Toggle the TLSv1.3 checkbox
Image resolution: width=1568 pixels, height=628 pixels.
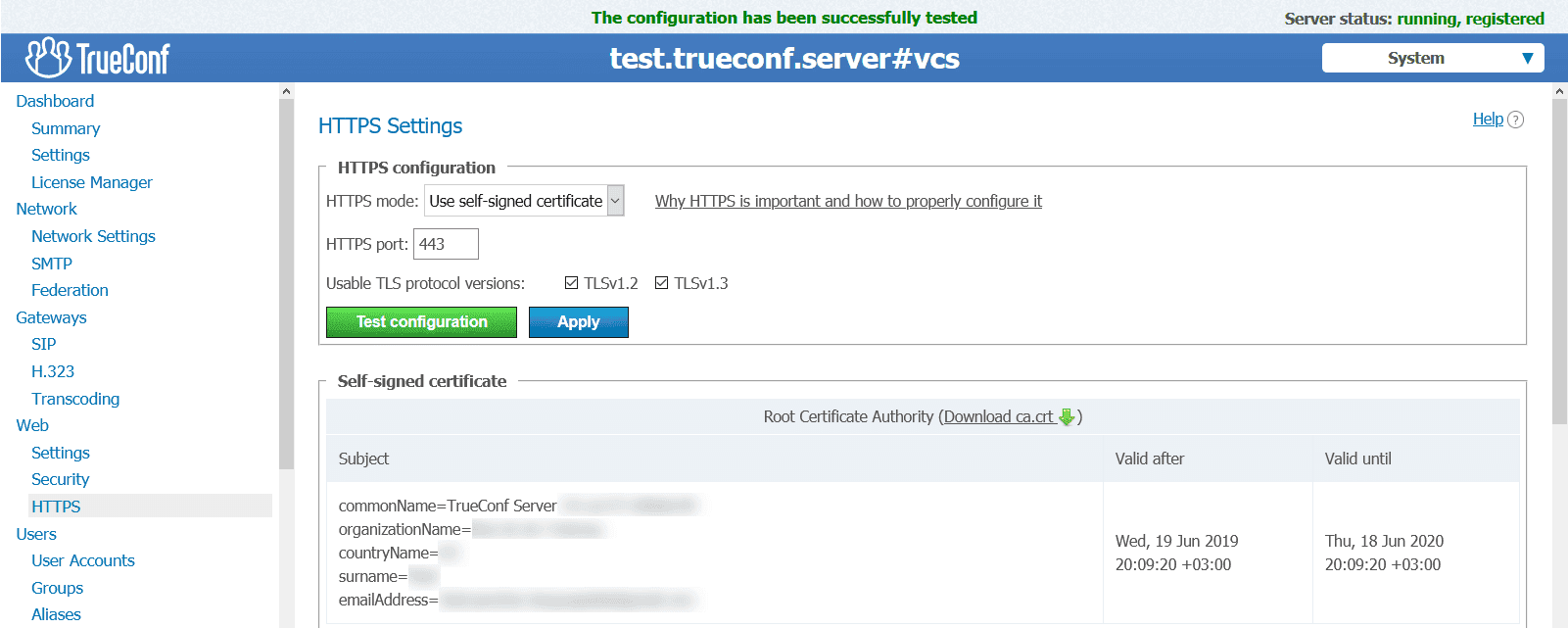[x=661, y=283]
